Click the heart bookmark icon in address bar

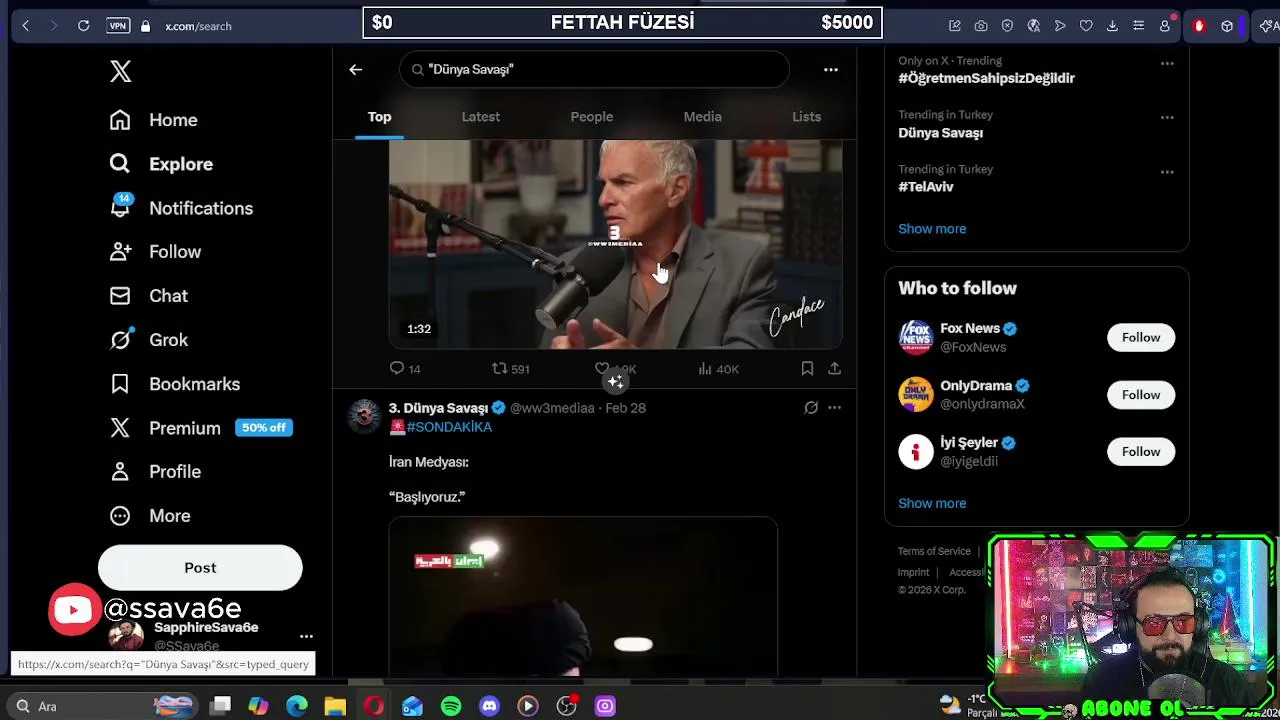point(1086,26)
